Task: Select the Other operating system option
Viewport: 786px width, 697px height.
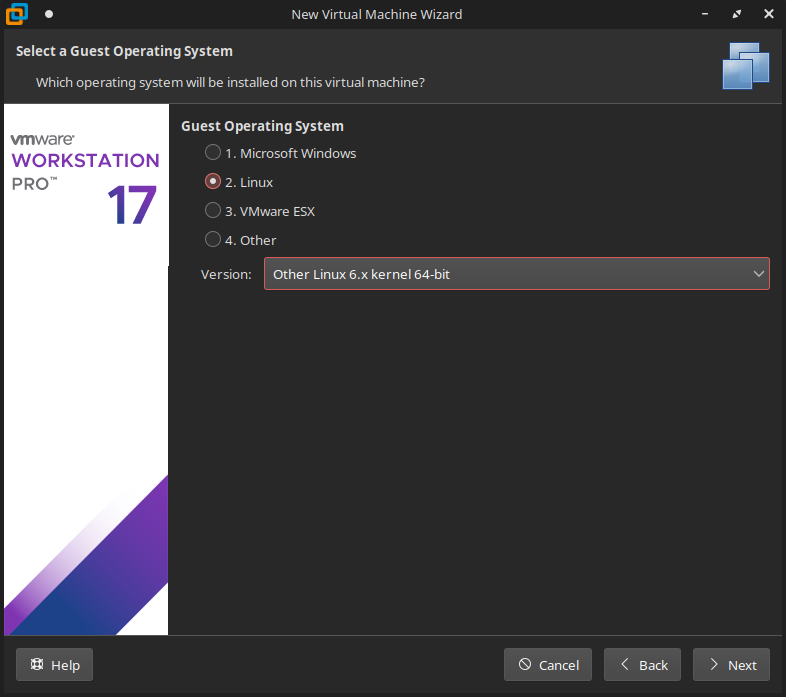Action: (x=212, y=240)
